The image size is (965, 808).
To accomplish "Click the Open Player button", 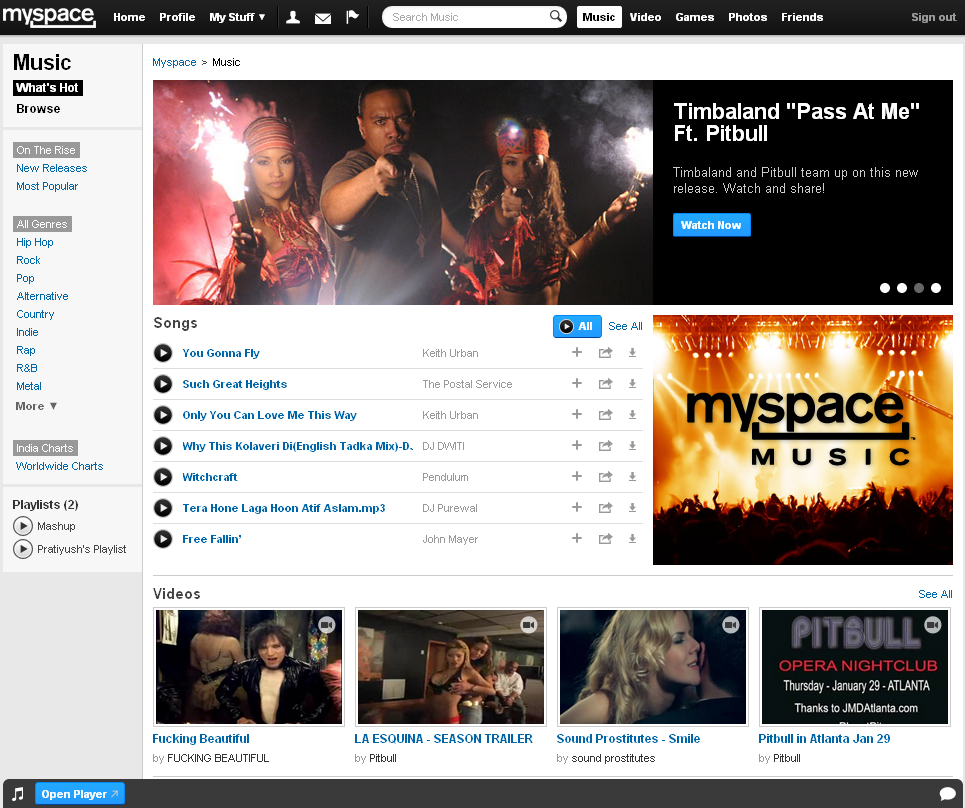I will pyautogui.click(x=80, y=794).
